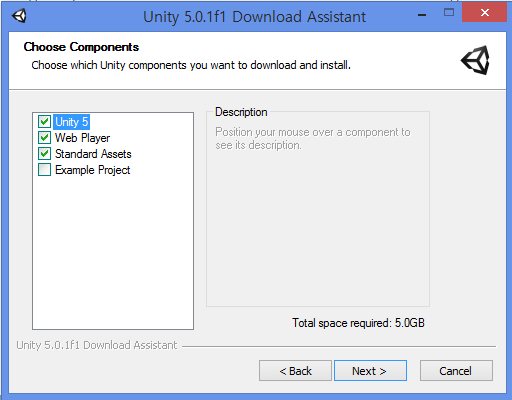Image resolution: width=512 pixels, height=400 pixels.
Task: Toggle the Web Player checkbox
Action: [x=44, y=138]
